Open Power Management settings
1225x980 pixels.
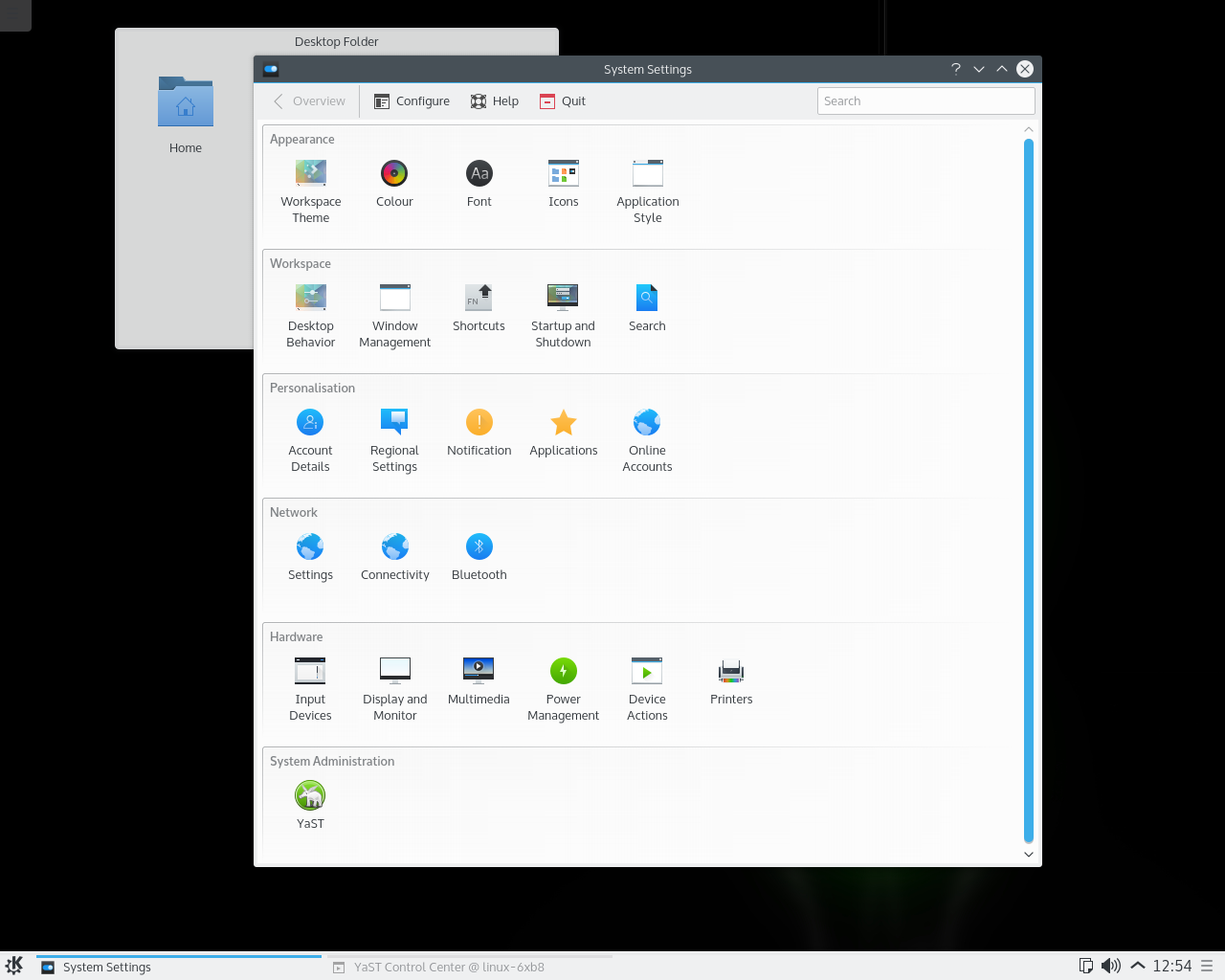564,689
